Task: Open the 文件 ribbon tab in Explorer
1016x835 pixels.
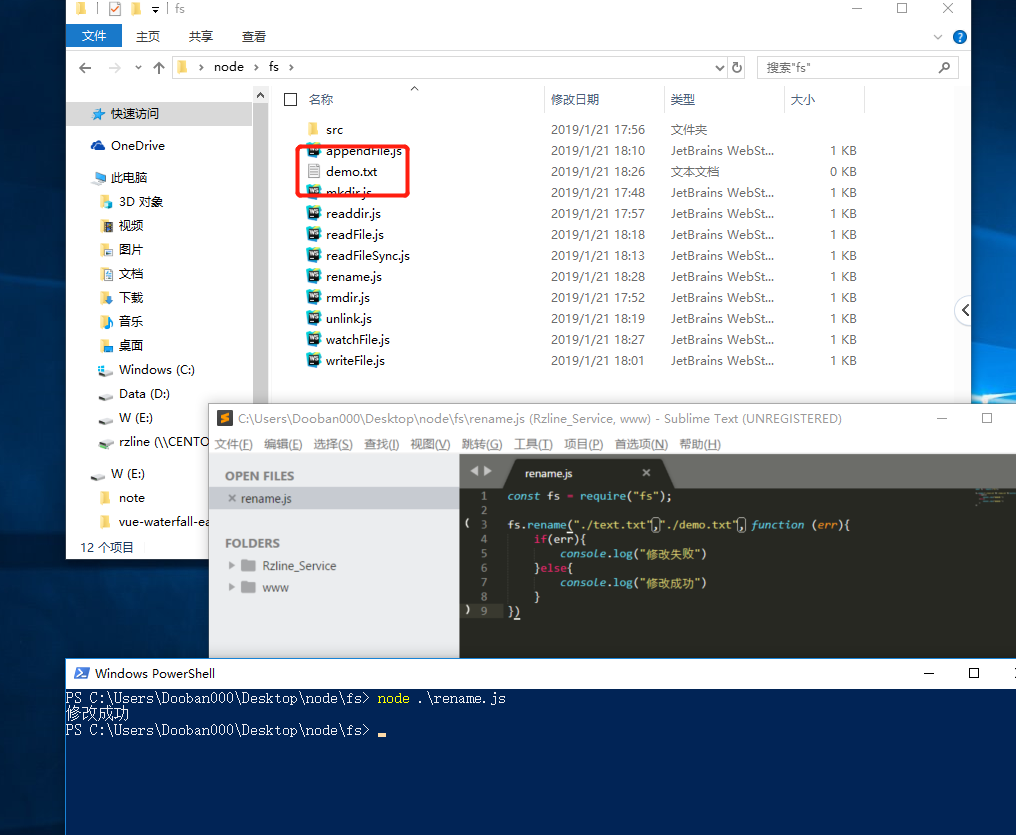Action: [94, 36]
